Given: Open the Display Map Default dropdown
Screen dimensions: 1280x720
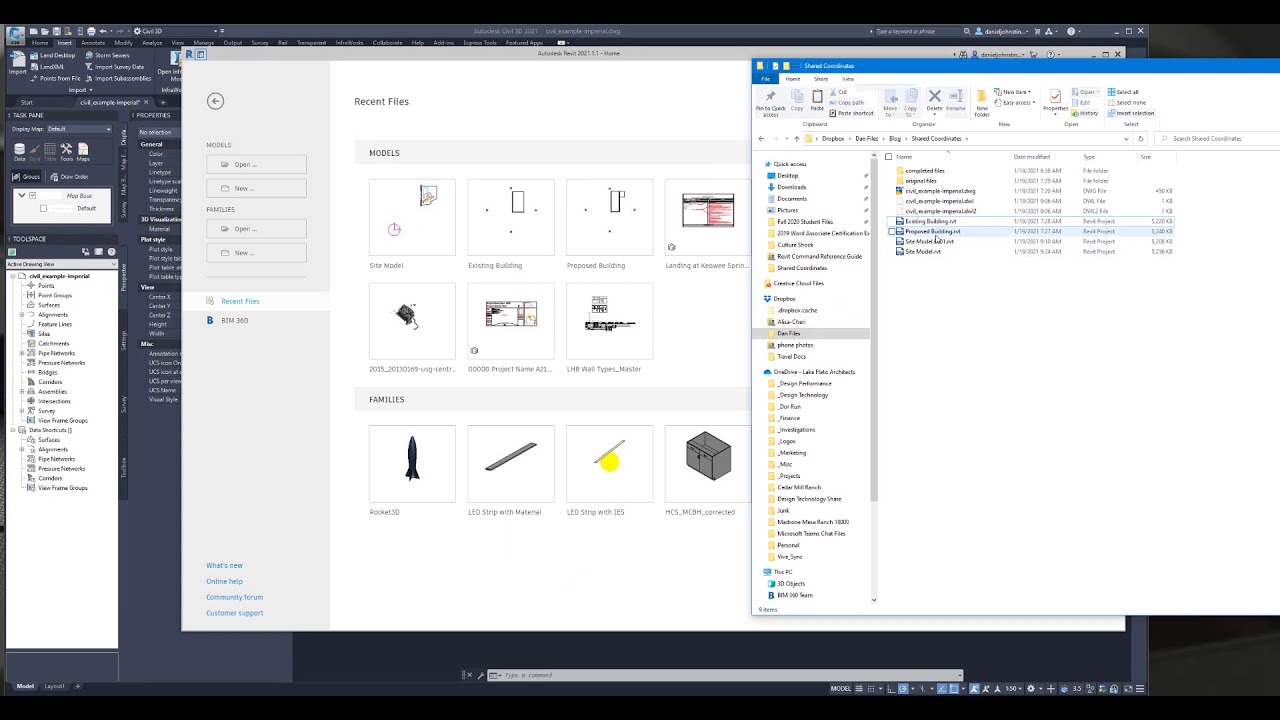Looking at the screenshot, I should point(78,129).
